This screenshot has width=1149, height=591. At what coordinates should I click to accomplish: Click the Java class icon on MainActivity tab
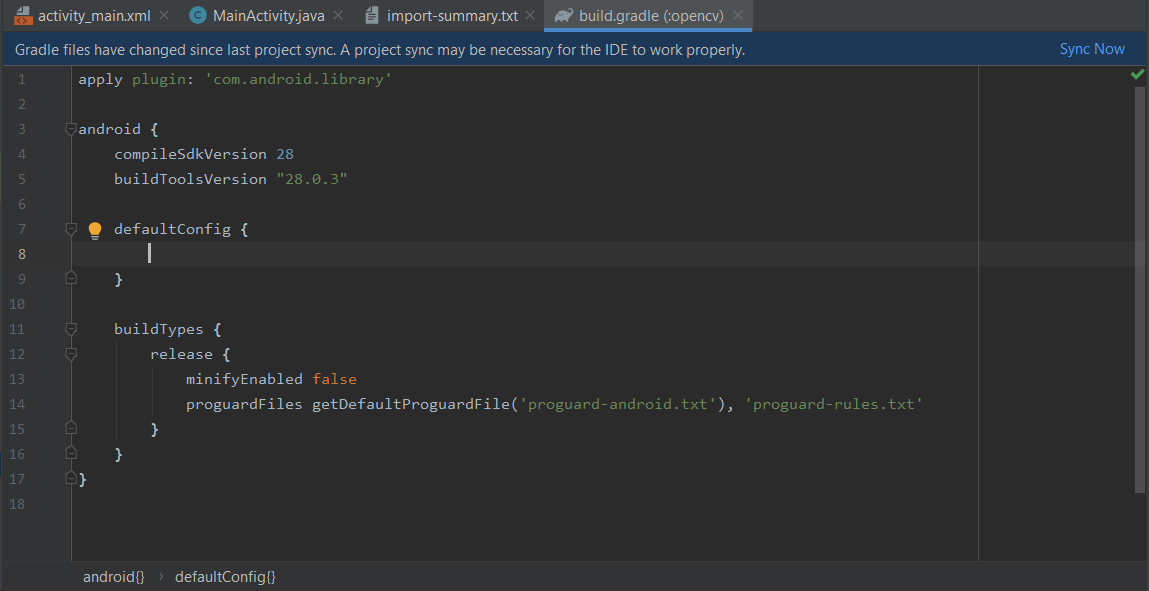tap(197, 15)
